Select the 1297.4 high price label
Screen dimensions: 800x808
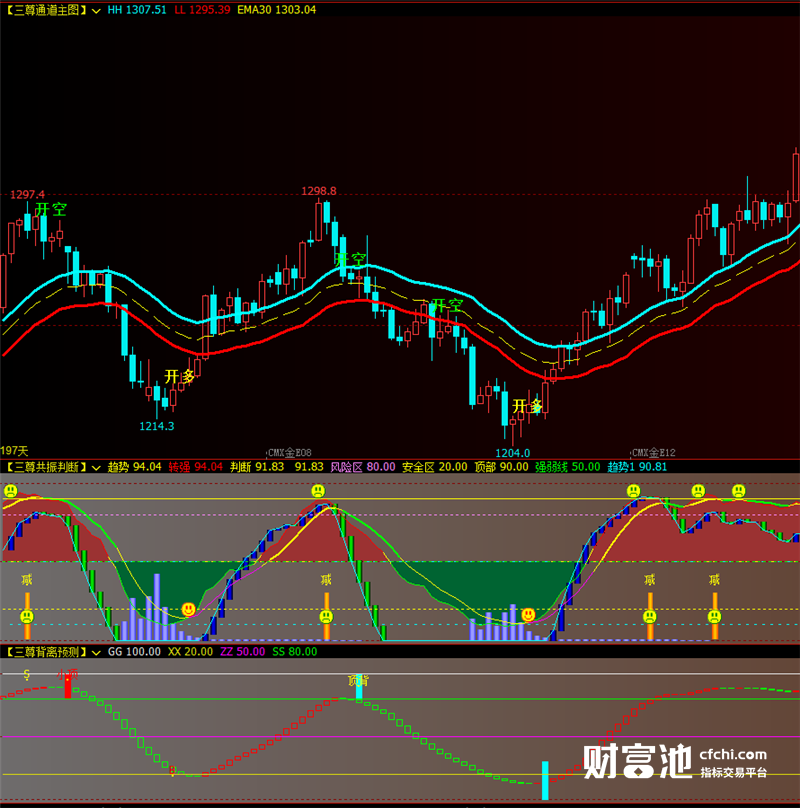tap(27, 194)
